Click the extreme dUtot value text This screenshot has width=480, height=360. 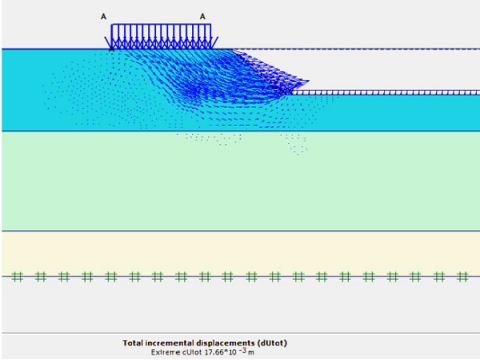point(203,352)
